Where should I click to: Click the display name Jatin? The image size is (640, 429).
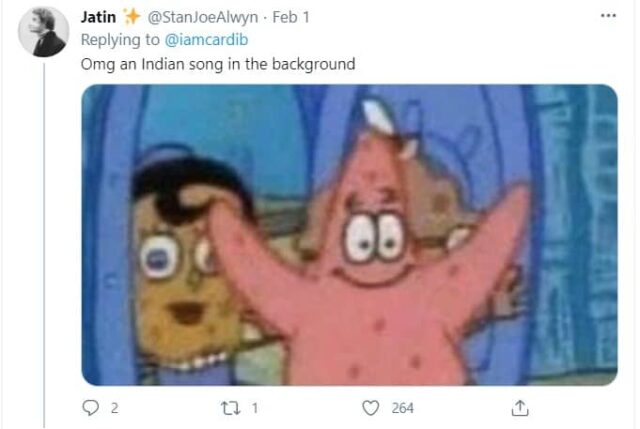pyautogui.click(x=98, y=17)
